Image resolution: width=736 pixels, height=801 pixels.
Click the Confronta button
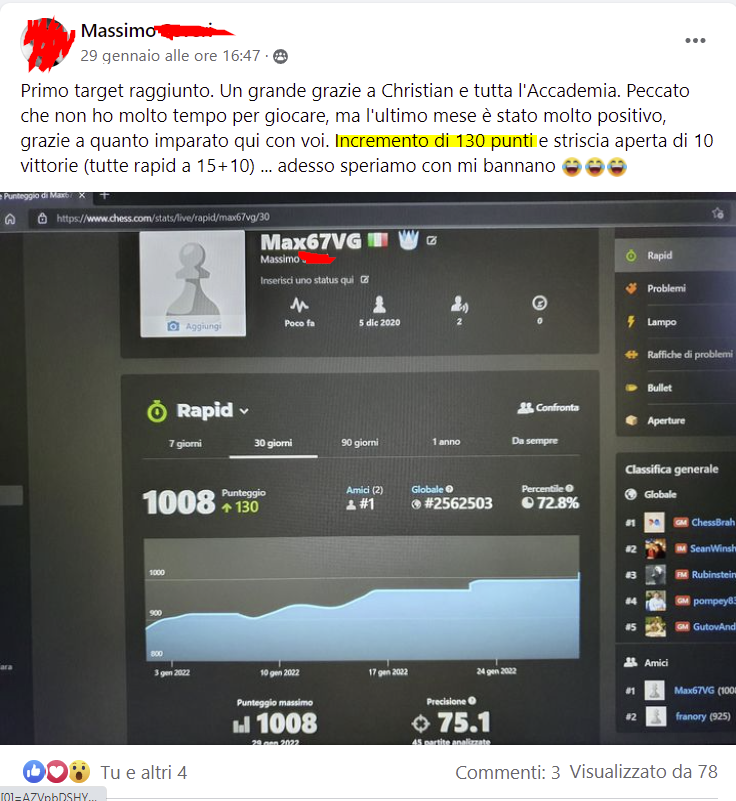[x=548, y=408]
